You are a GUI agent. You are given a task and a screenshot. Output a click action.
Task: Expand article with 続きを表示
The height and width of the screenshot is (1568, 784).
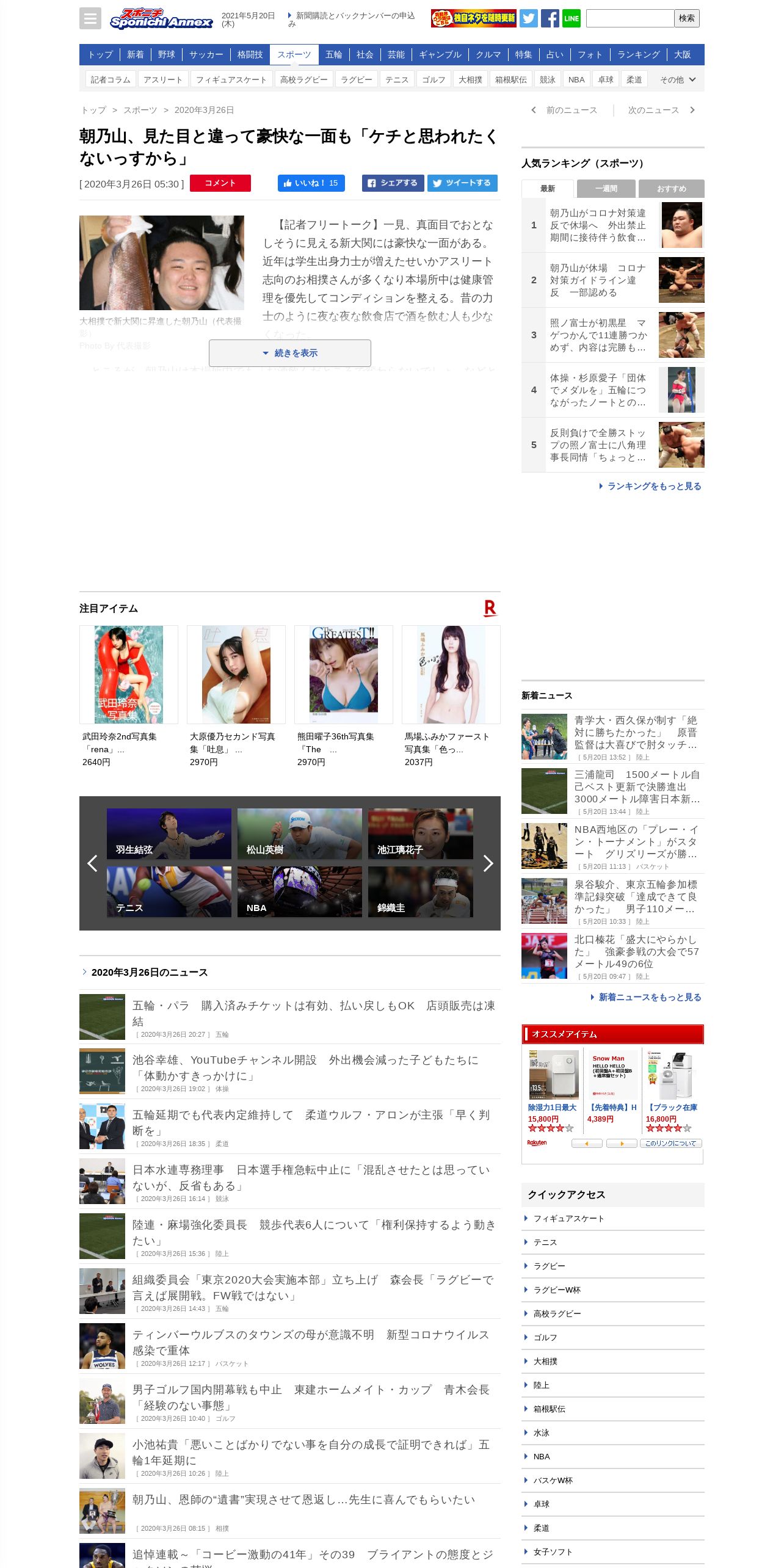[x=290, y=353]
